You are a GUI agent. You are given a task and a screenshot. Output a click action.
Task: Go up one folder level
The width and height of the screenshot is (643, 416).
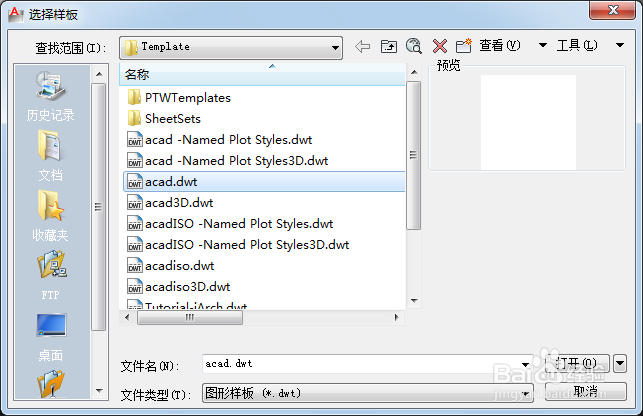coord(388,46)
